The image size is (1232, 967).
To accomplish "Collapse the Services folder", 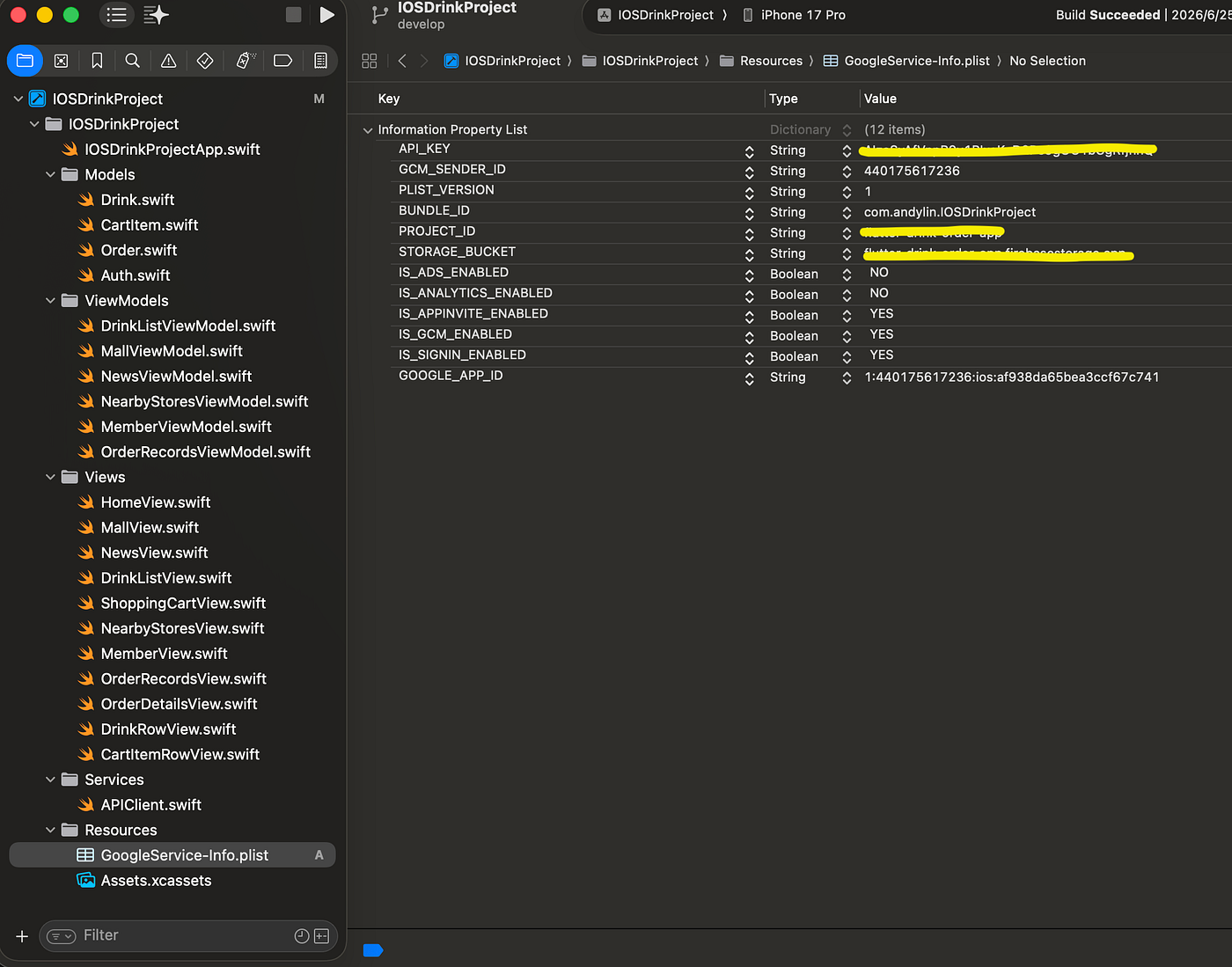I will [x=50, y=780].
